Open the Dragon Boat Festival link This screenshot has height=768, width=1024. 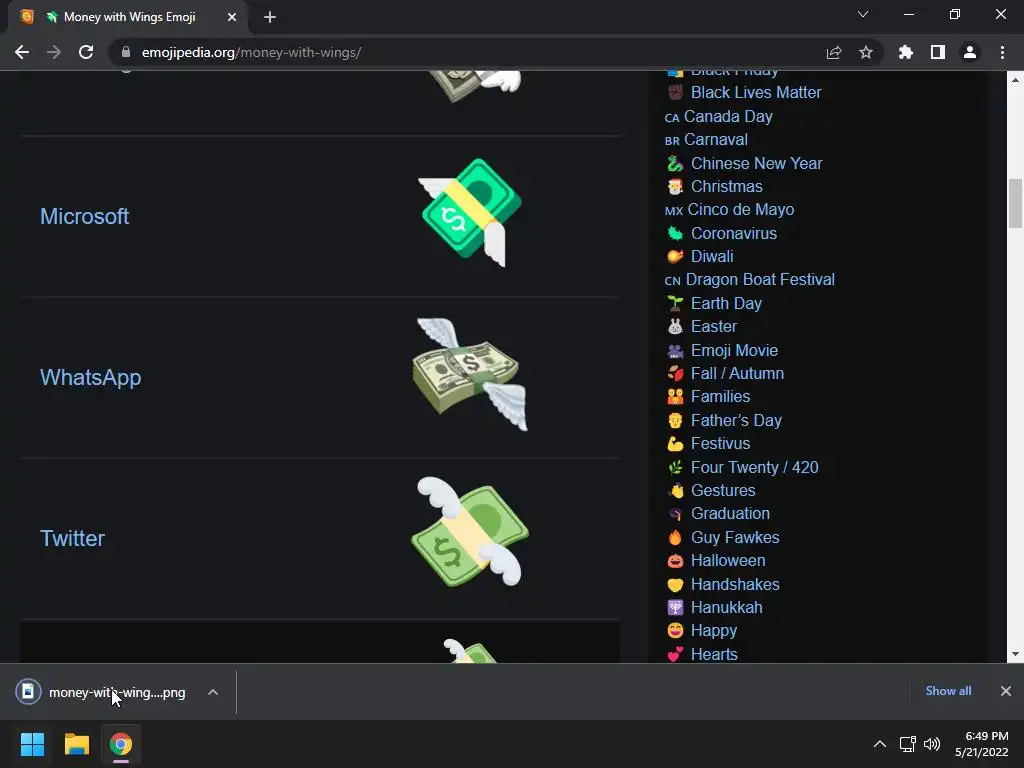760,280
